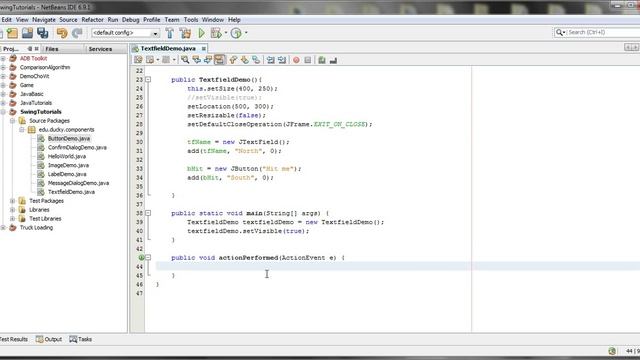The height and width of the screenshot is (360, 640).
Task: Click the Open Project toolbar icon
Action: point(27,33)
